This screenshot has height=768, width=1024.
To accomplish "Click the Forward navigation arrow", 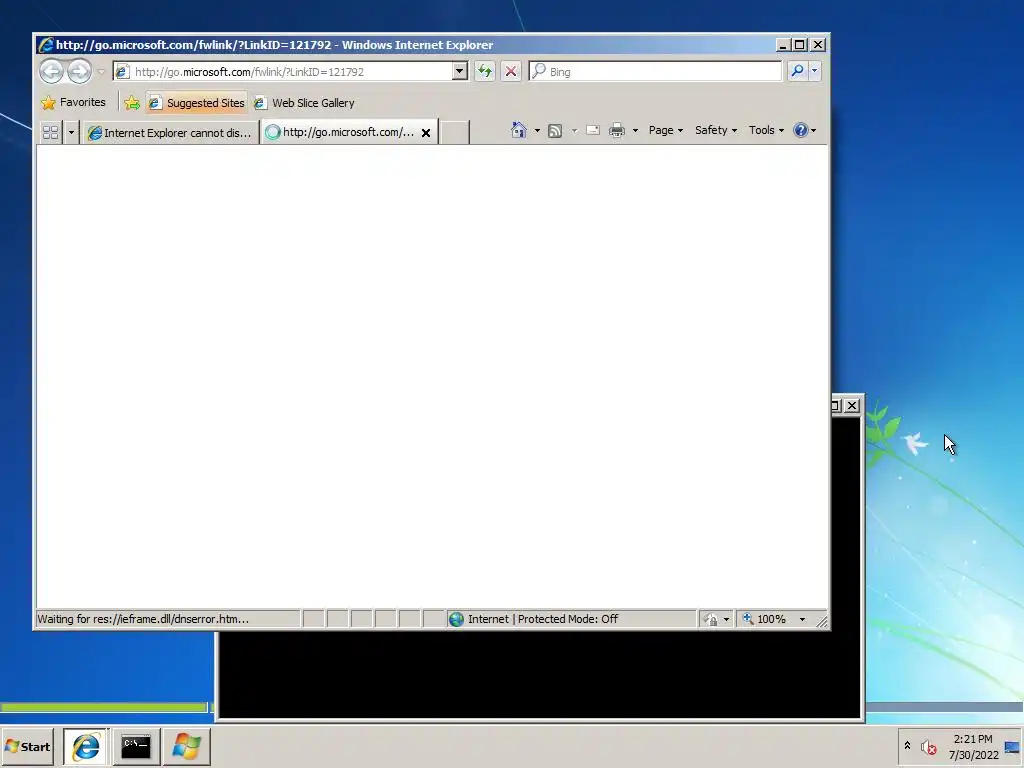I will (x=80, y=71).
